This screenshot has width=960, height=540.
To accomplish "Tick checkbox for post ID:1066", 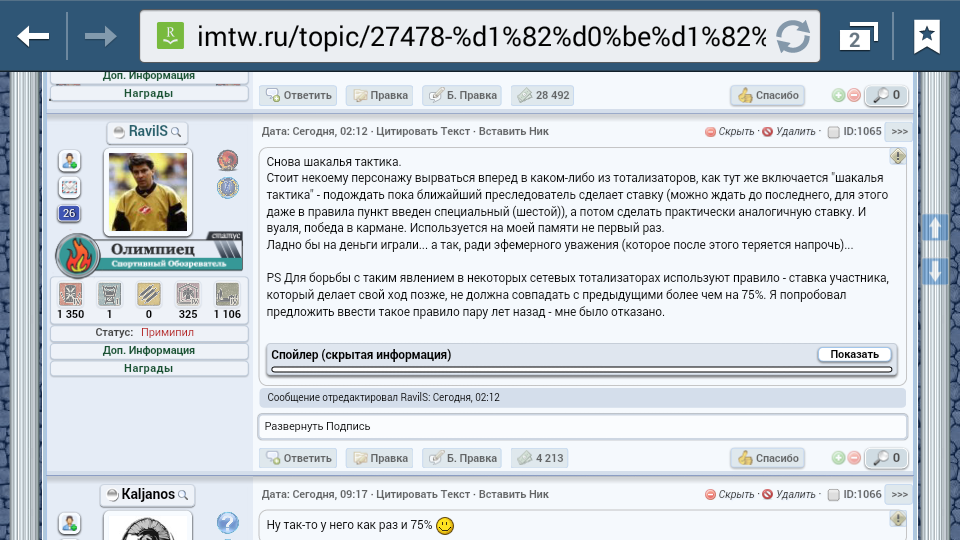I will click(833, 495).
